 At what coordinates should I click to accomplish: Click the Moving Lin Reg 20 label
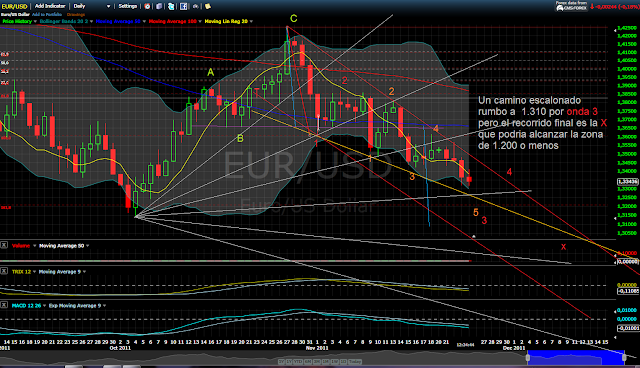click(226, 21)
